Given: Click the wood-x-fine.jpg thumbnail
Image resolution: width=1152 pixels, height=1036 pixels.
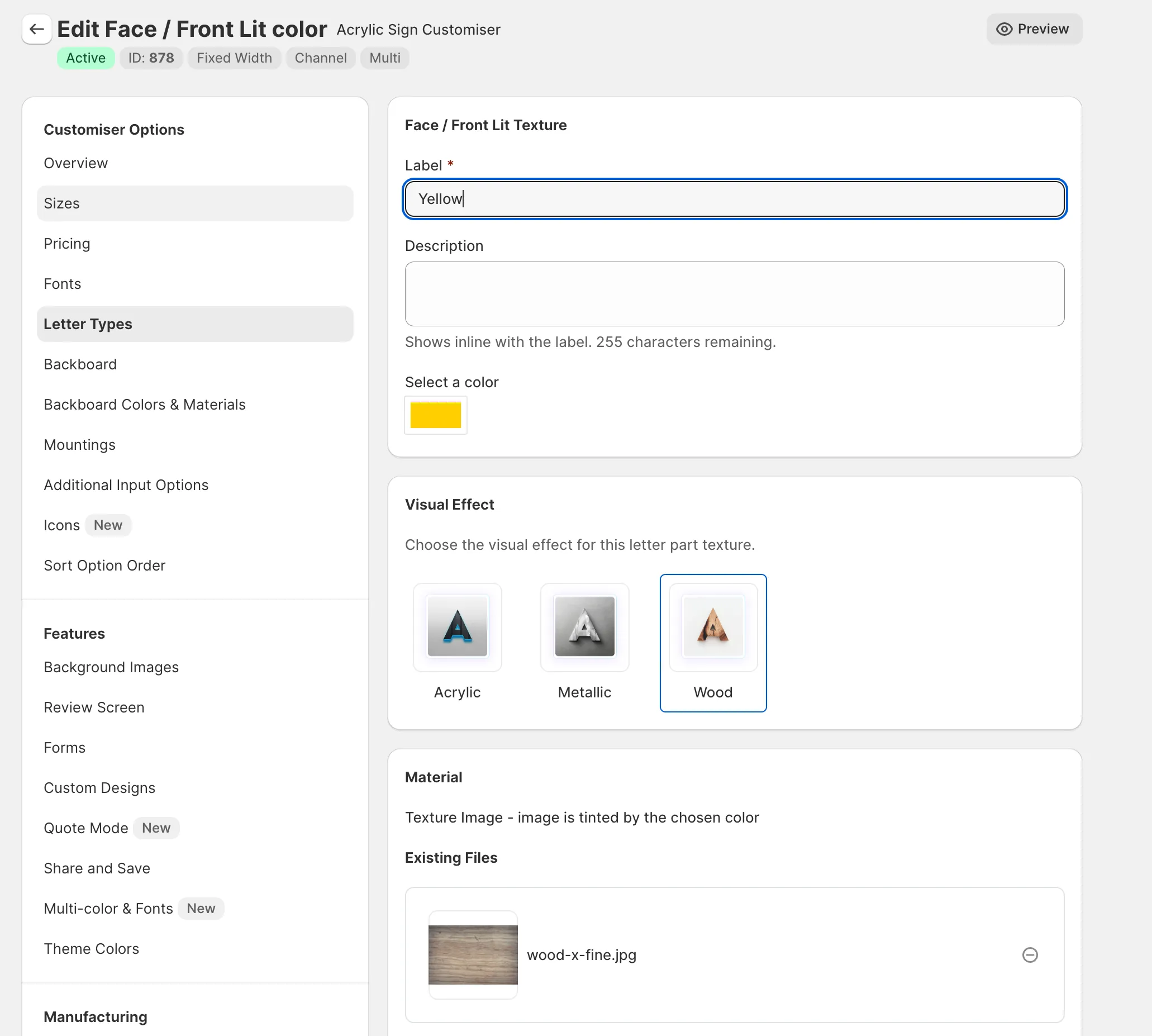Looking at the screenshot, I should coord(473,954).
